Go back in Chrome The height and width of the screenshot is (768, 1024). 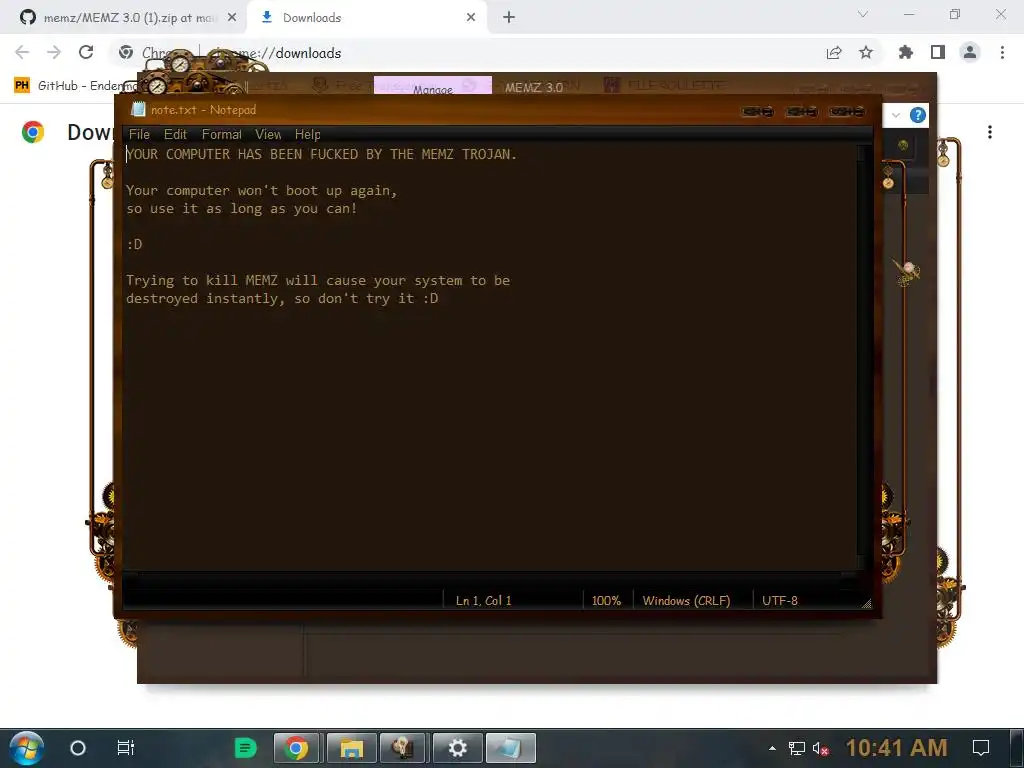click(x=22, y=53)
